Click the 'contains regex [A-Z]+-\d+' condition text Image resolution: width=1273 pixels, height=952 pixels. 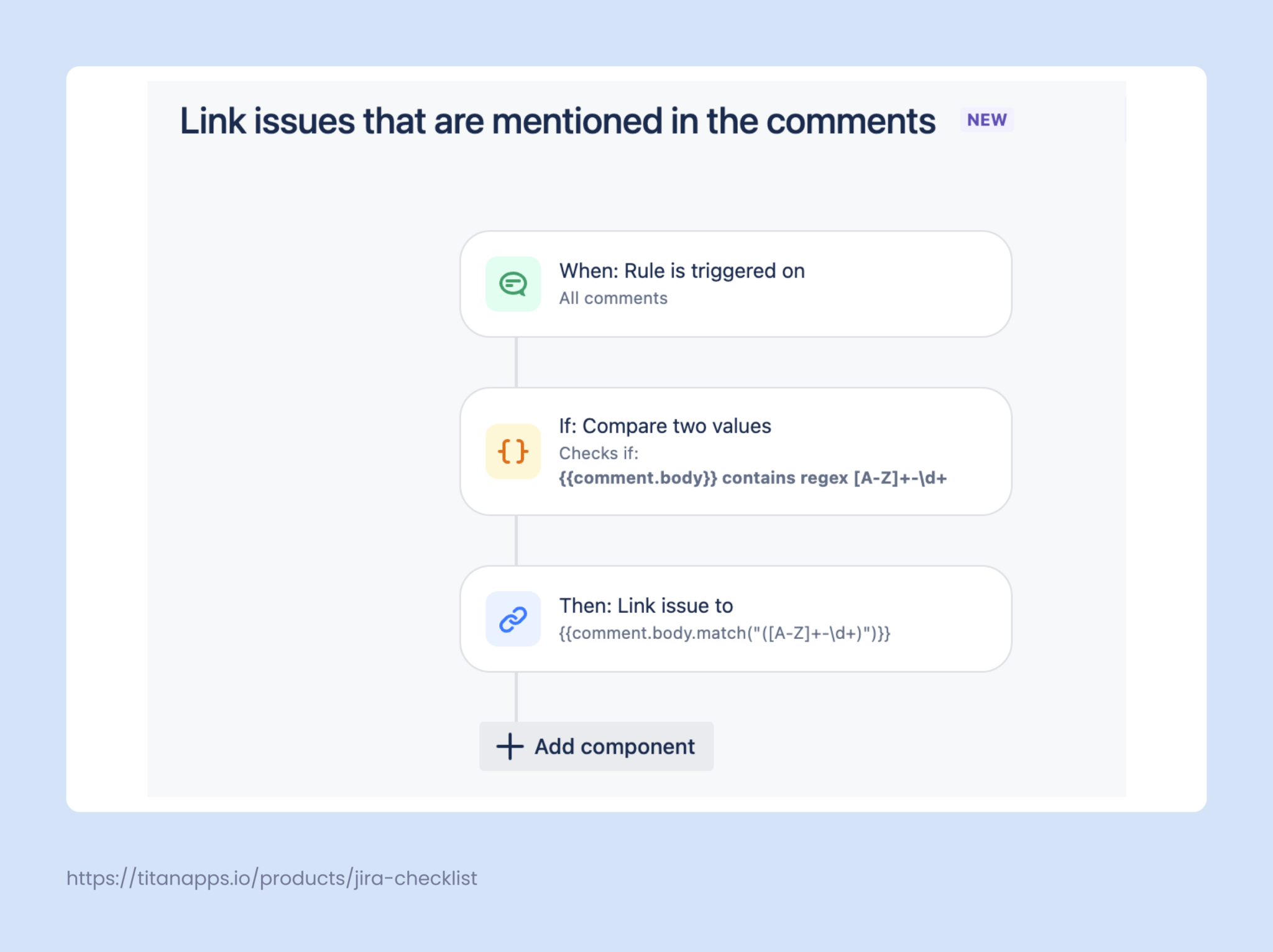[x=834, y=478]
